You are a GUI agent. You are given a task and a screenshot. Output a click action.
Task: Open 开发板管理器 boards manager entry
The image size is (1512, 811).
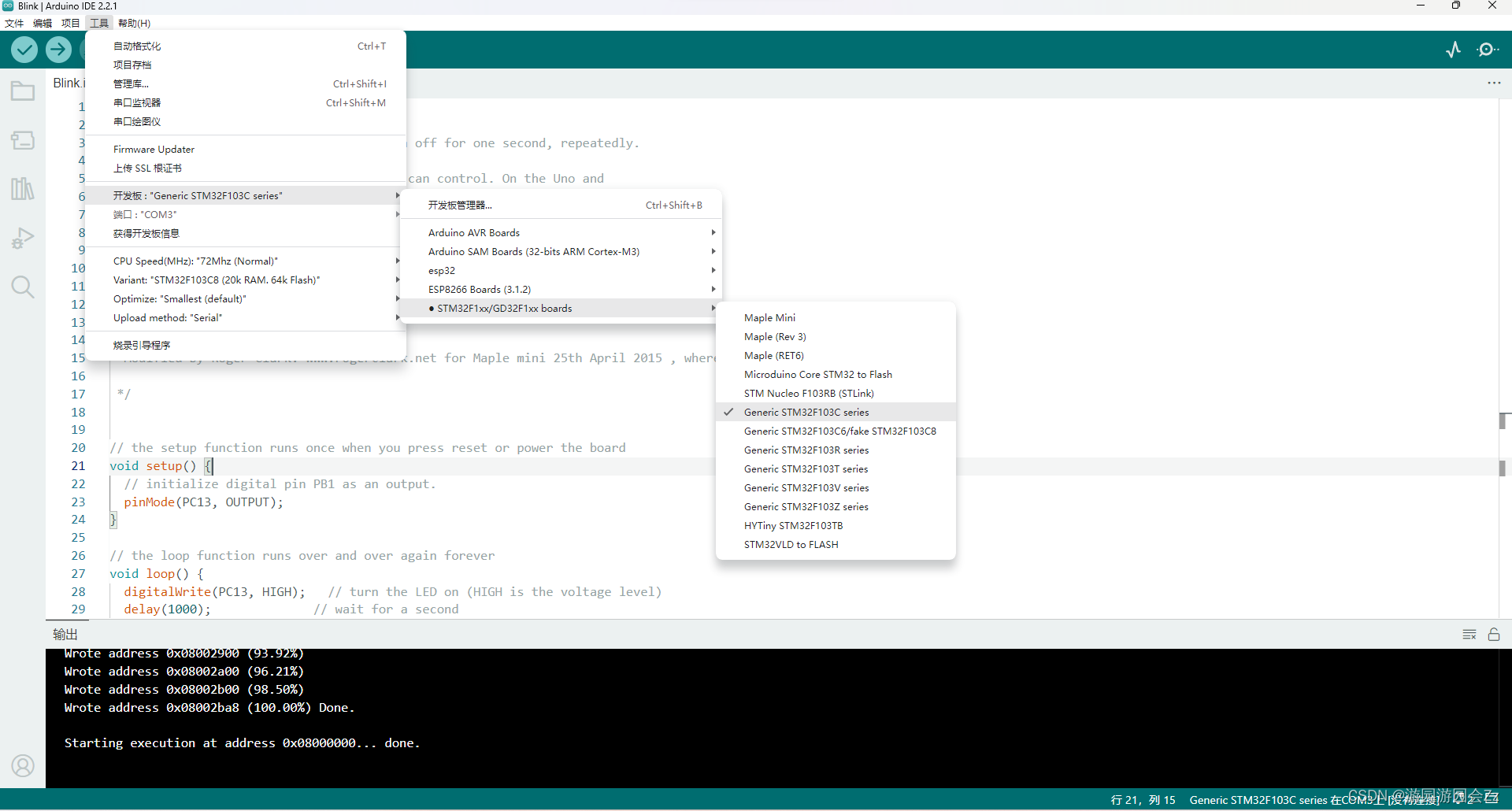coord(560,205)
